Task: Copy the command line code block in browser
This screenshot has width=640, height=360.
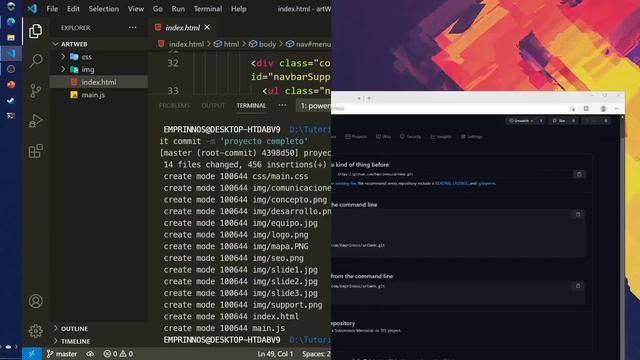Action: (x=578, y=214)
